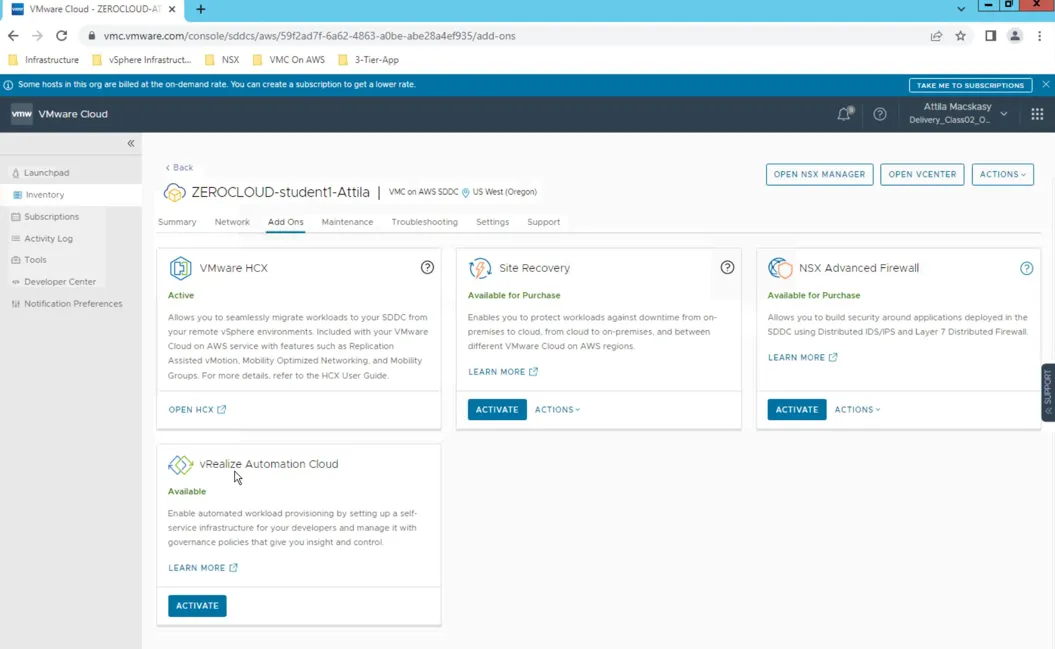Collapse the left navigation sidebar
Viewport: 1055px width, 649px height.
click(131, 143)
